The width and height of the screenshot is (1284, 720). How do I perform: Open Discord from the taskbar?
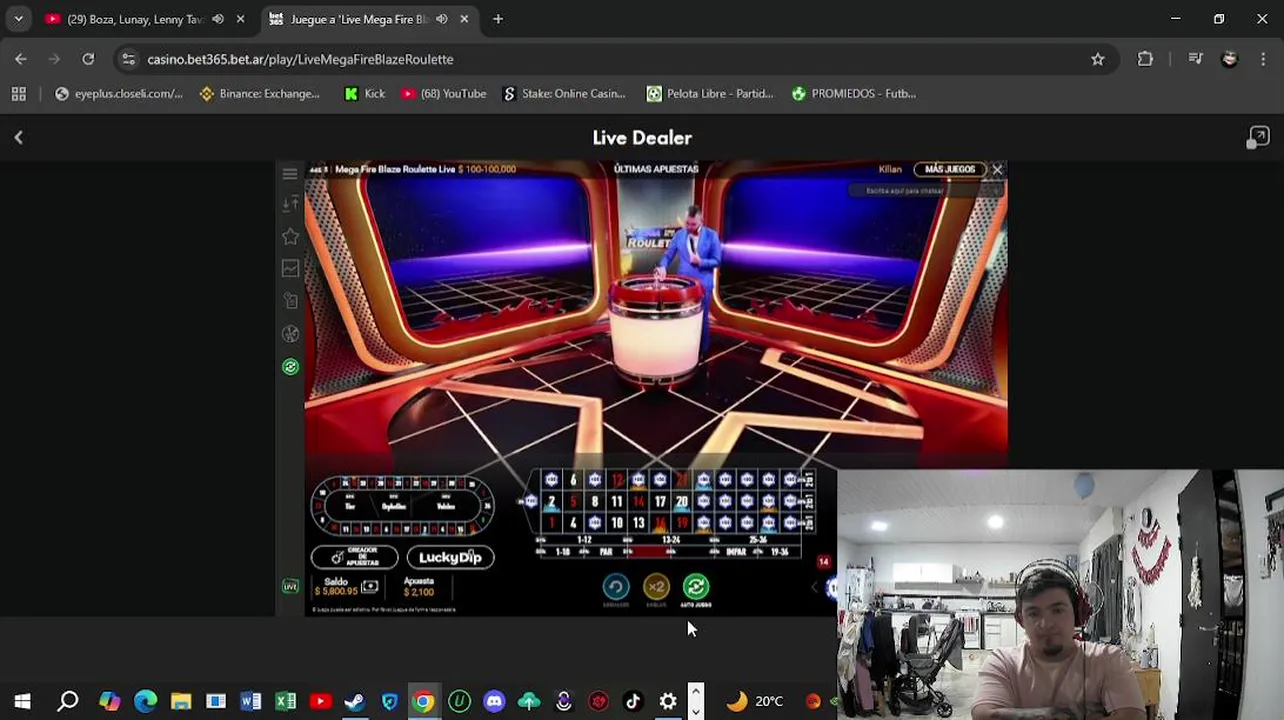tap(494, 701)
